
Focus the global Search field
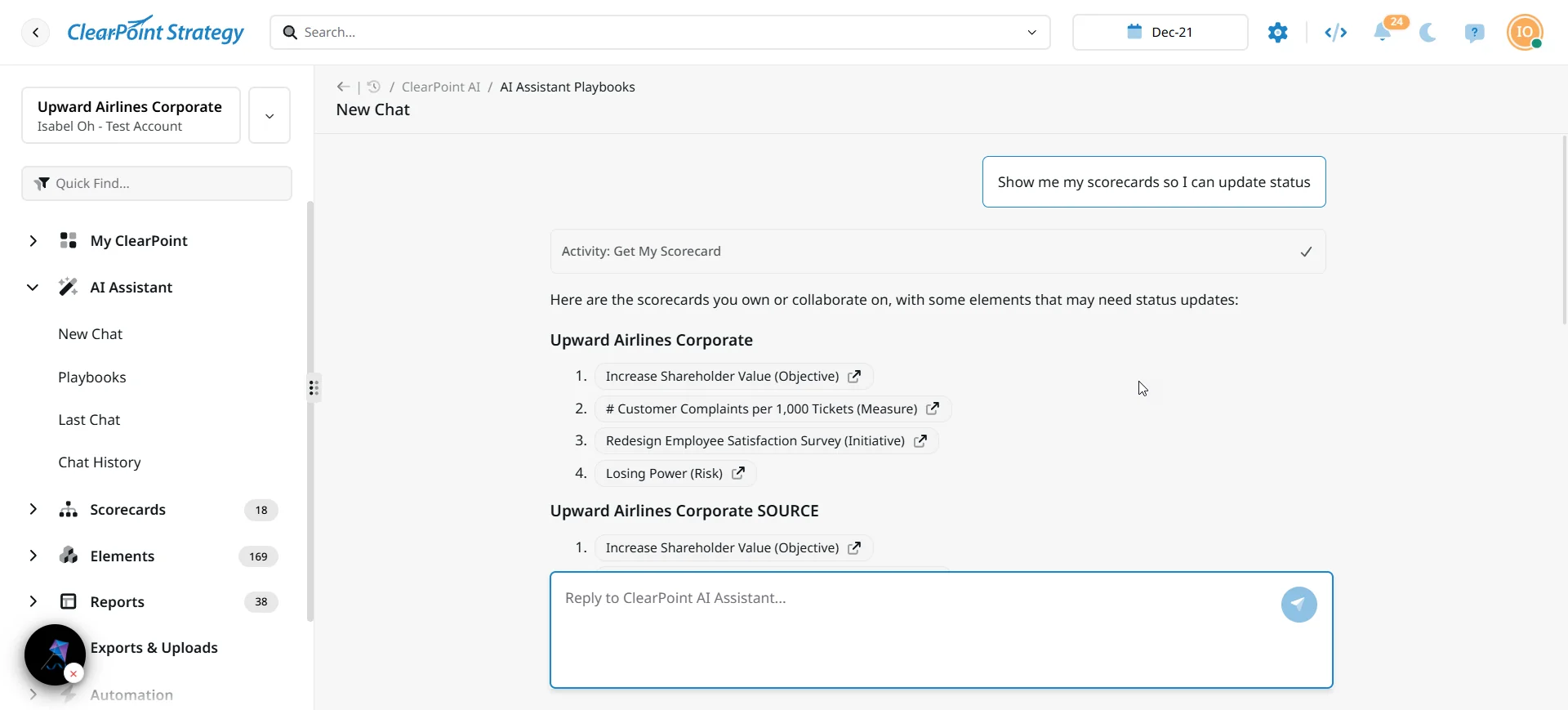(660, 33)
